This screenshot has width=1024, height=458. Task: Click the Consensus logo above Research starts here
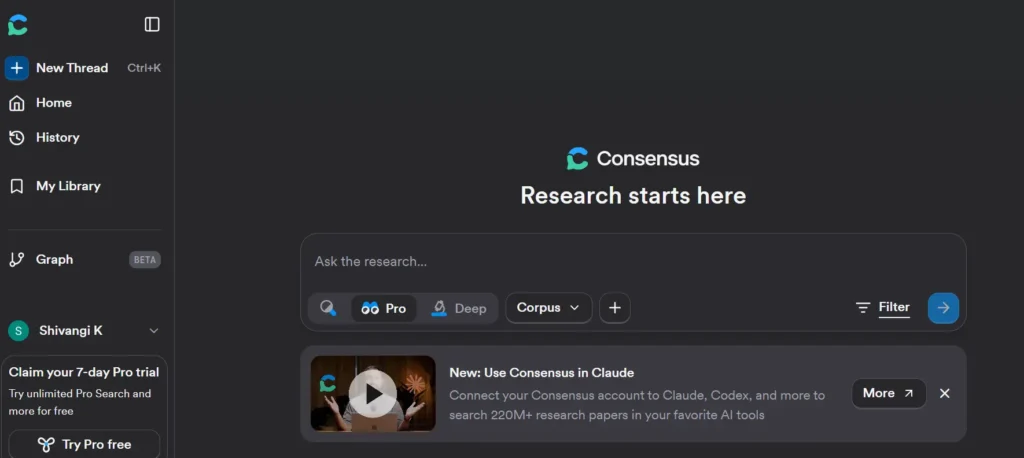coord(633,159)
